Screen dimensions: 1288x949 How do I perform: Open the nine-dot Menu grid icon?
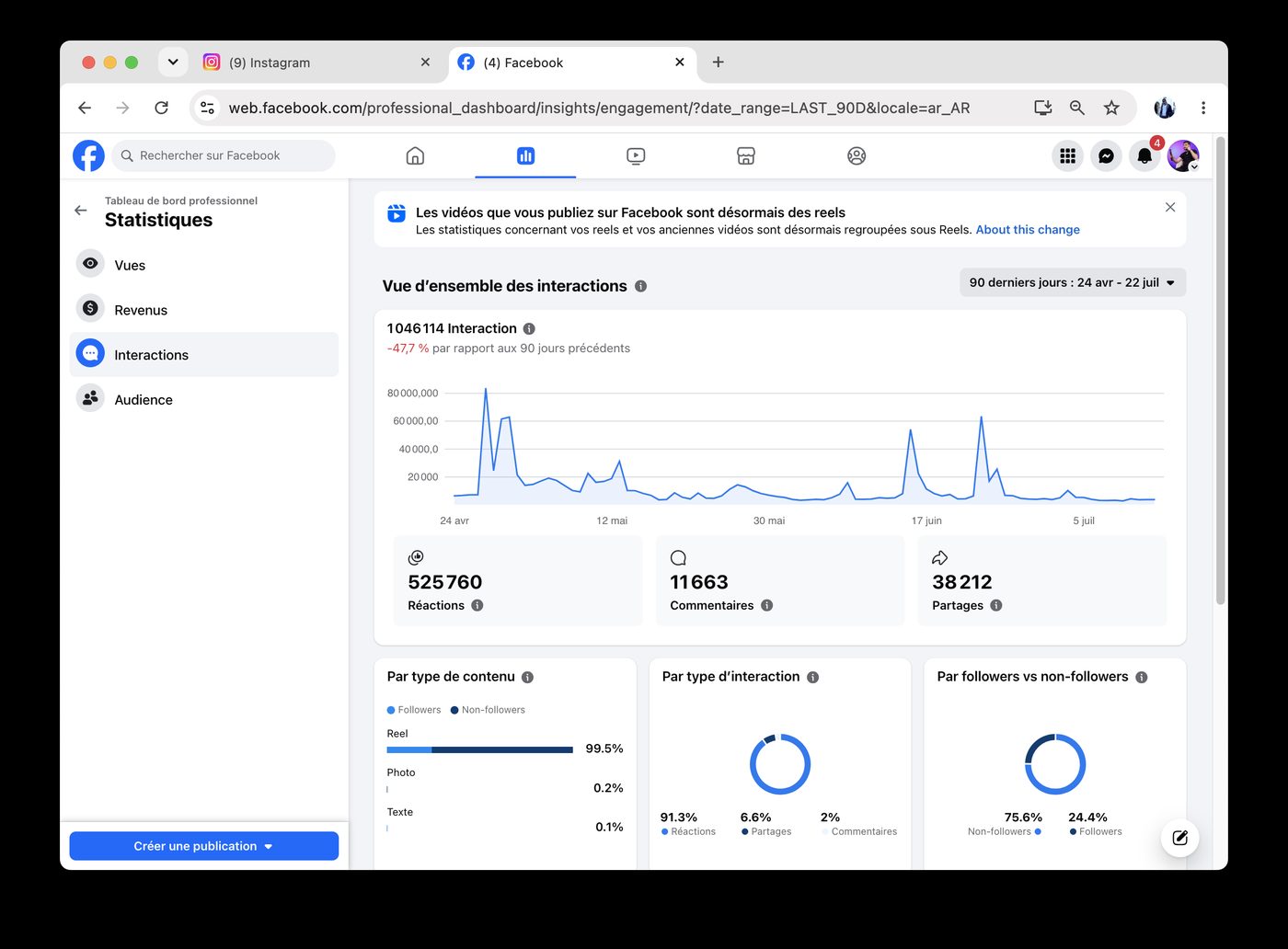(1067, 155)
